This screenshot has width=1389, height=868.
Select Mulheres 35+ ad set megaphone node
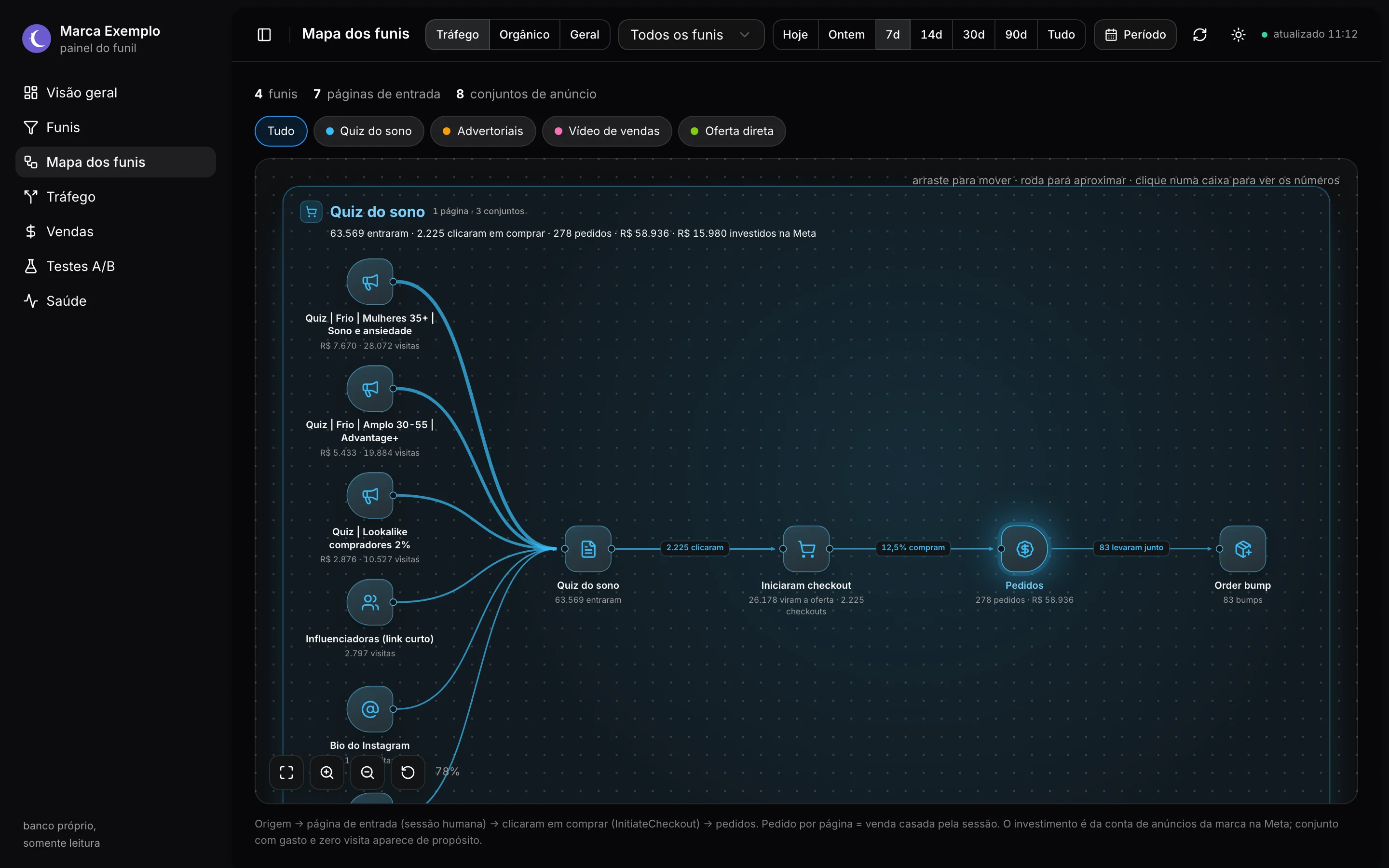[369, 282]
